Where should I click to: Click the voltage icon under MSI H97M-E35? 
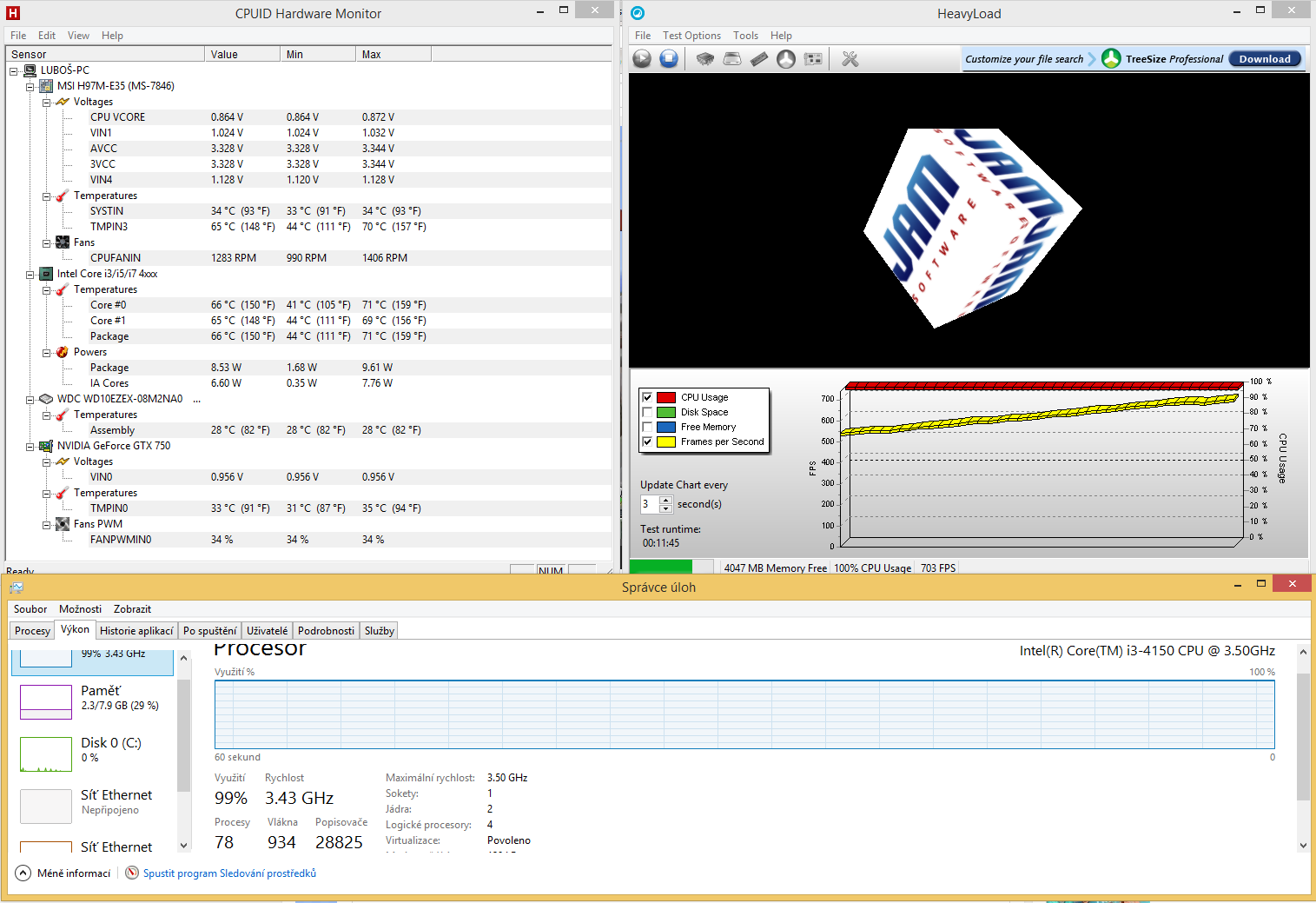click(63, 102)
